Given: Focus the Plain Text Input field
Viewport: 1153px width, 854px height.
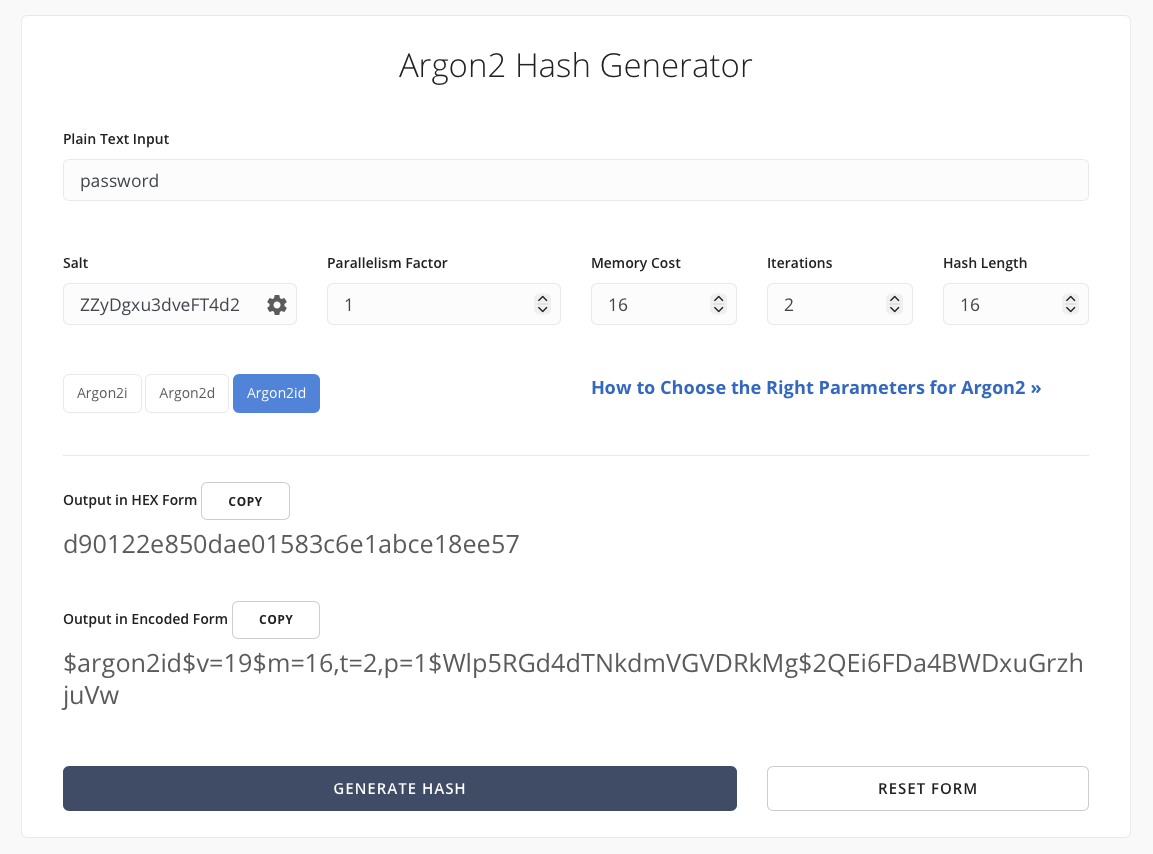Looking at the screenshot, I should click(x=575, y=181).
